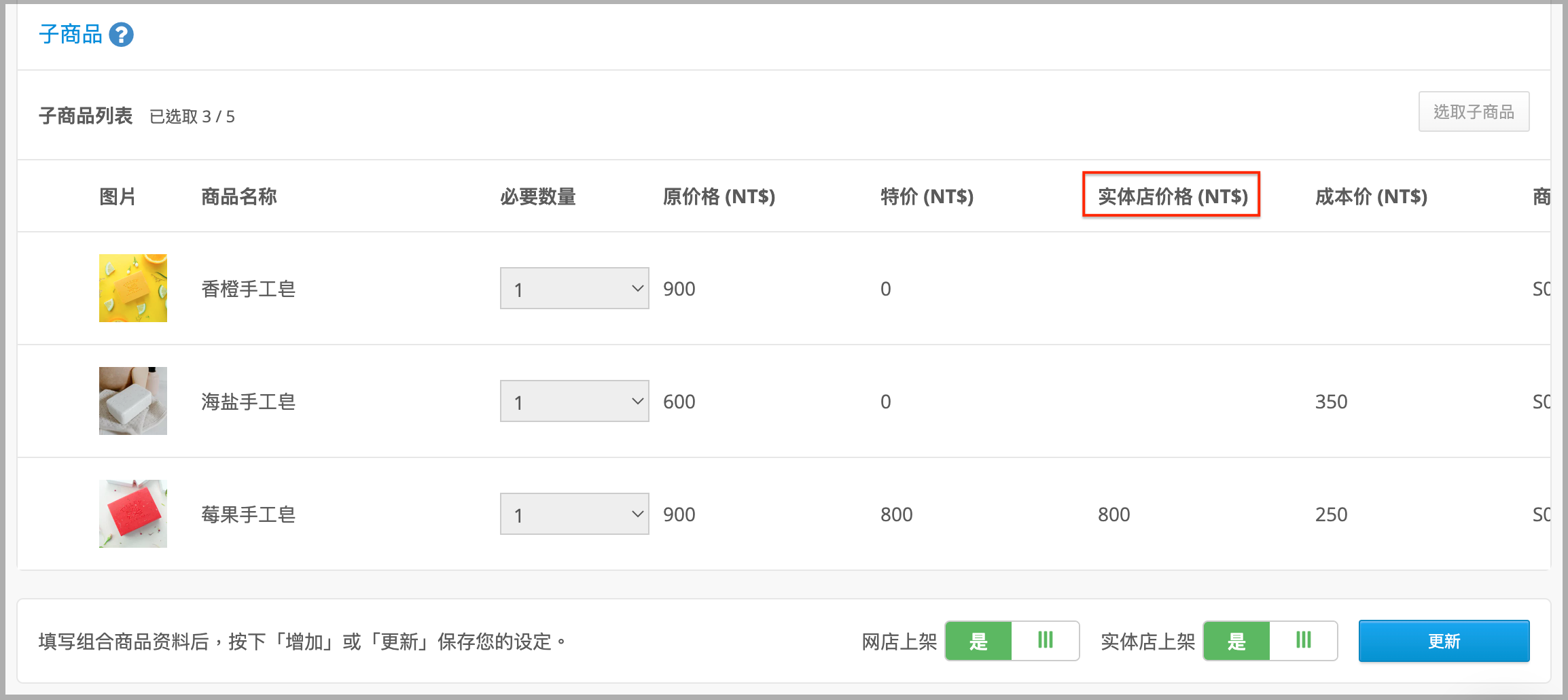Screen dimensions: 1568x700
Task: Open the quantity dropdown for 莓果手工皂
Action: point(575,514)
